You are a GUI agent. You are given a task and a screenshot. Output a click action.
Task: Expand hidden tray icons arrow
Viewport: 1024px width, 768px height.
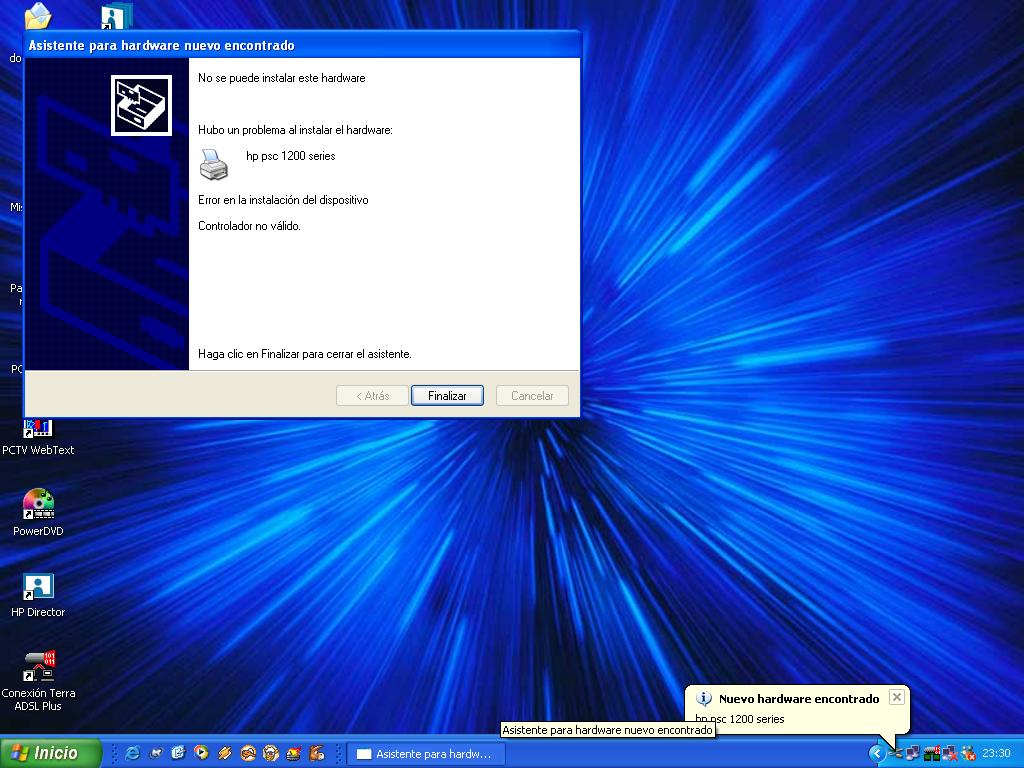tap(876, 754)
